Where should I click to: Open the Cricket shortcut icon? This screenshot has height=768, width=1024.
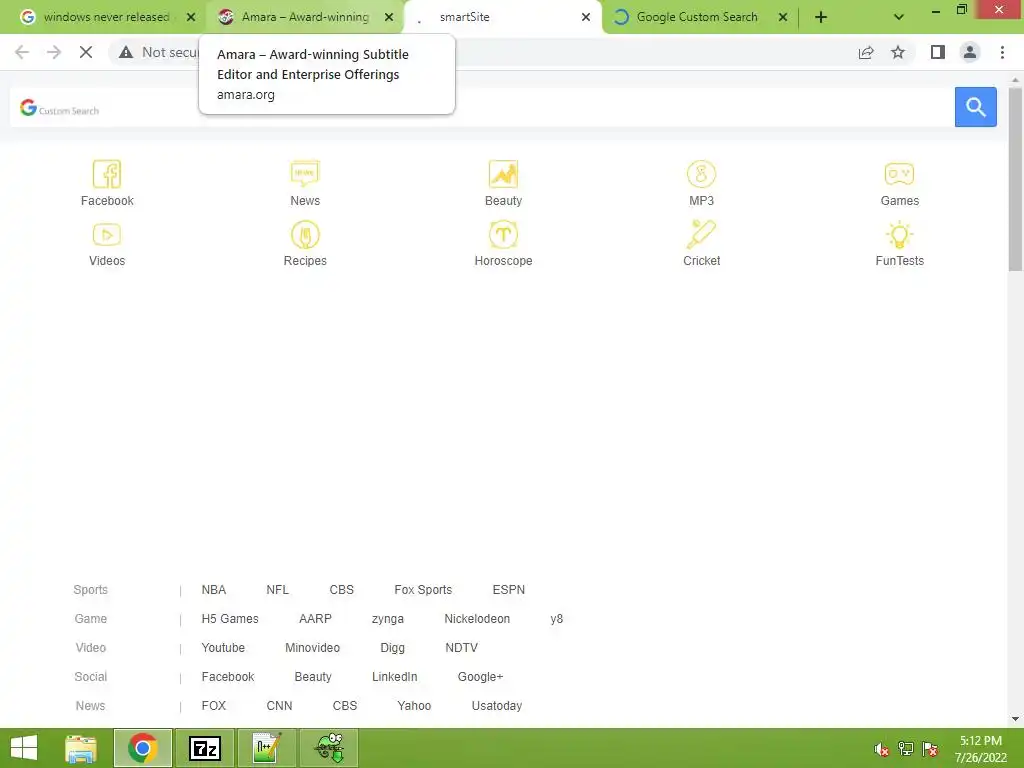coord(701,234)
